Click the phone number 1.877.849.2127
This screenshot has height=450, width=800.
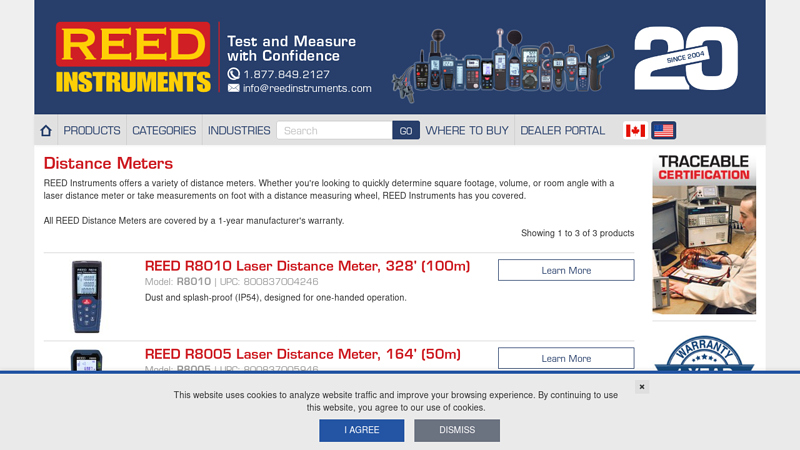point(286,74)
